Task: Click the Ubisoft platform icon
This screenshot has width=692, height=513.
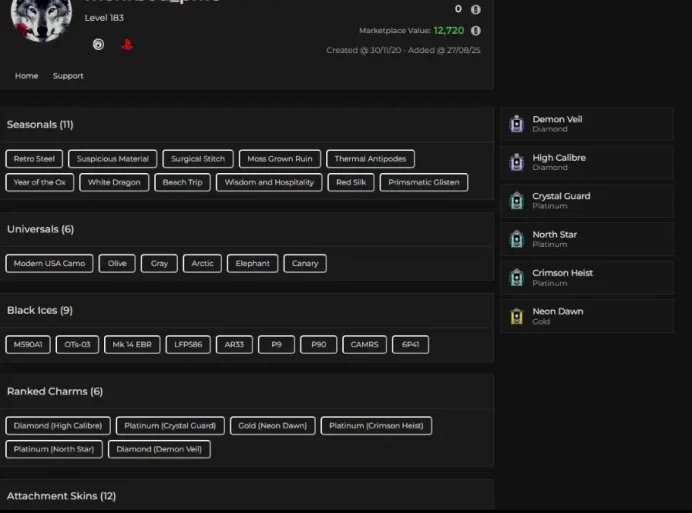Action: click(x=98, y=44)
